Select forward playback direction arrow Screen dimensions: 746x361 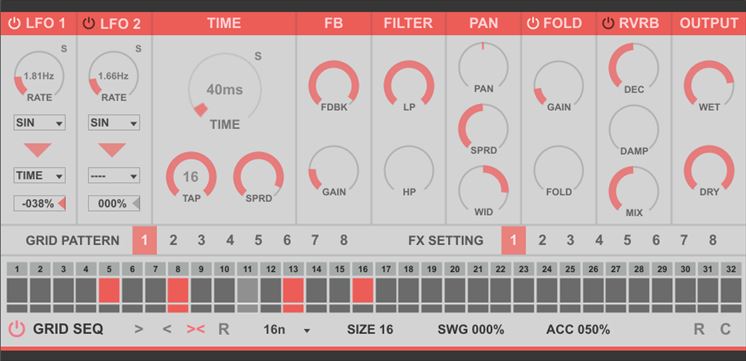click(x=138, y=329)
